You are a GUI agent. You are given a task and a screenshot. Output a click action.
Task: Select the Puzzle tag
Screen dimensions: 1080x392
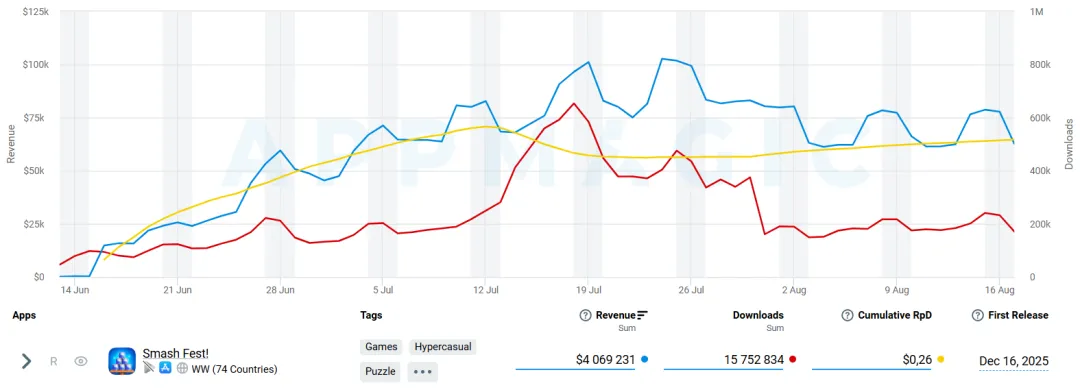[380, 371]
